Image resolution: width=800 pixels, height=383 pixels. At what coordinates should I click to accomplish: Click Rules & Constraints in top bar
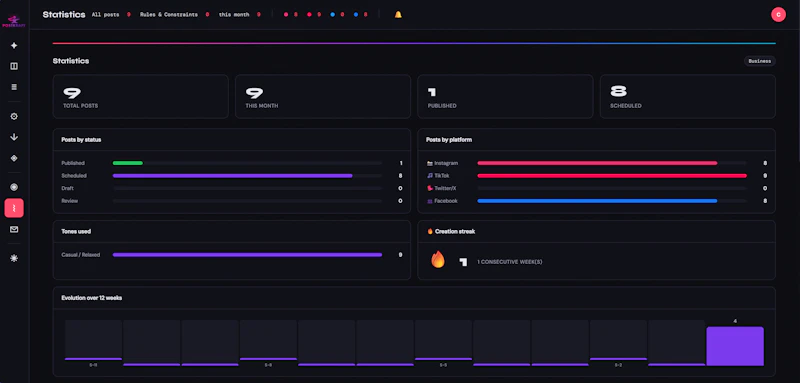click(168, 15)
